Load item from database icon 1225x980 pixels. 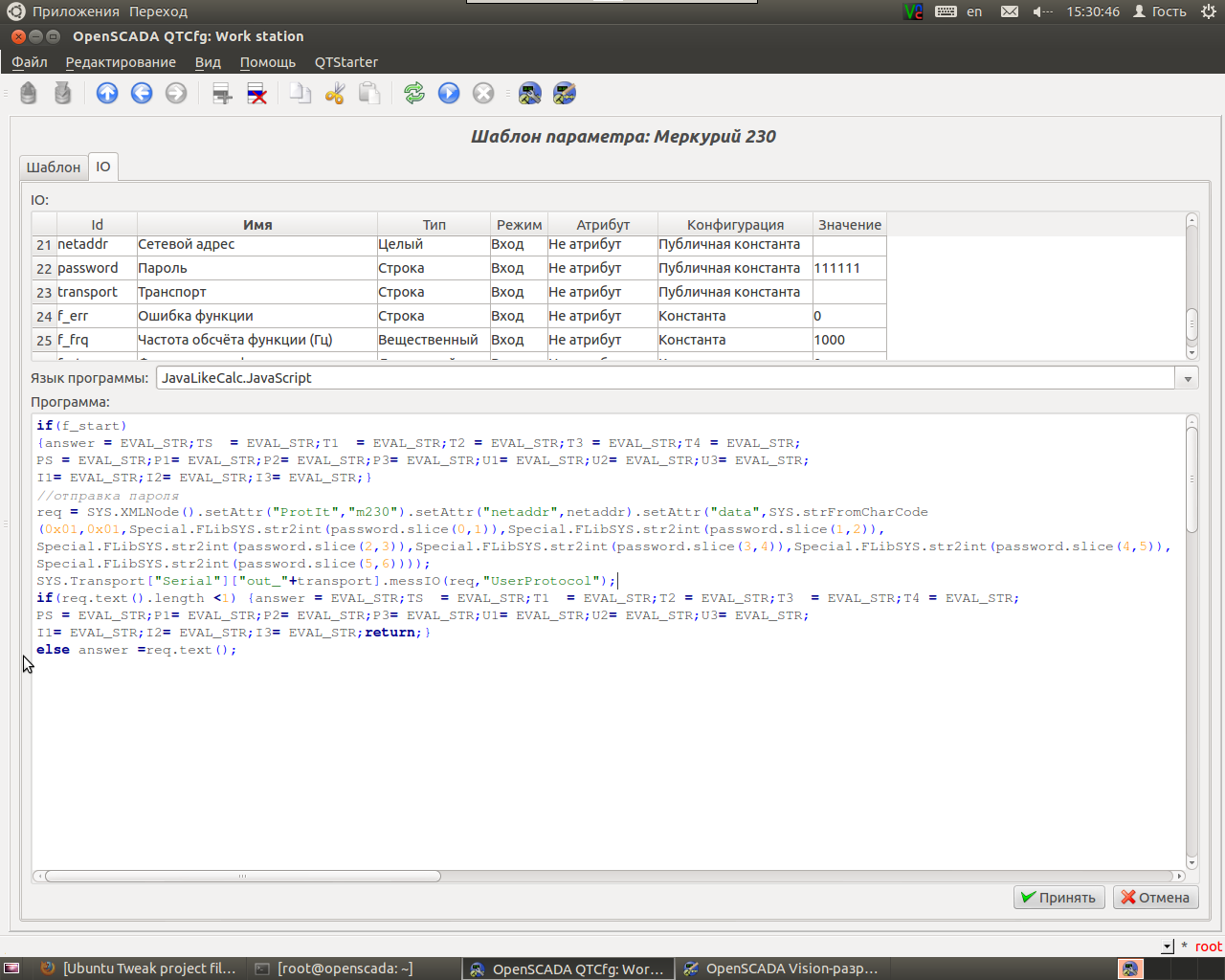[x=29, y=93]
